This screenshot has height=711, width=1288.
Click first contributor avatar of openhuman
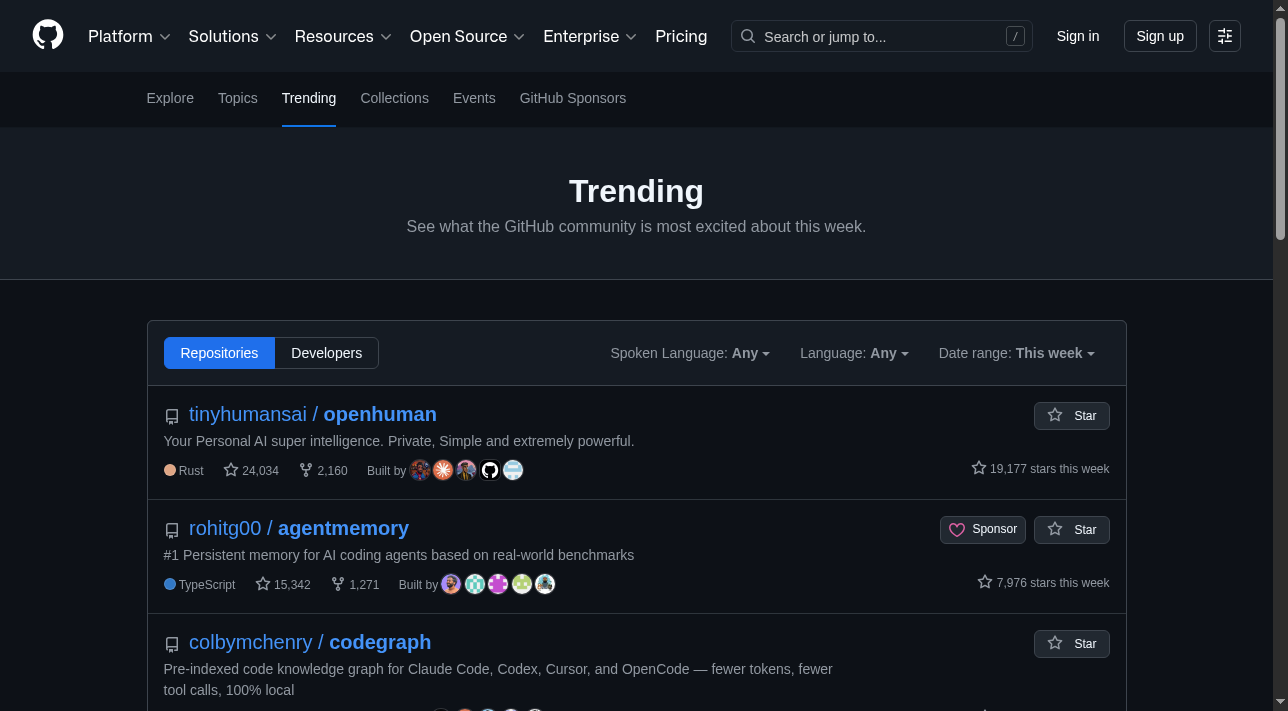420,470
